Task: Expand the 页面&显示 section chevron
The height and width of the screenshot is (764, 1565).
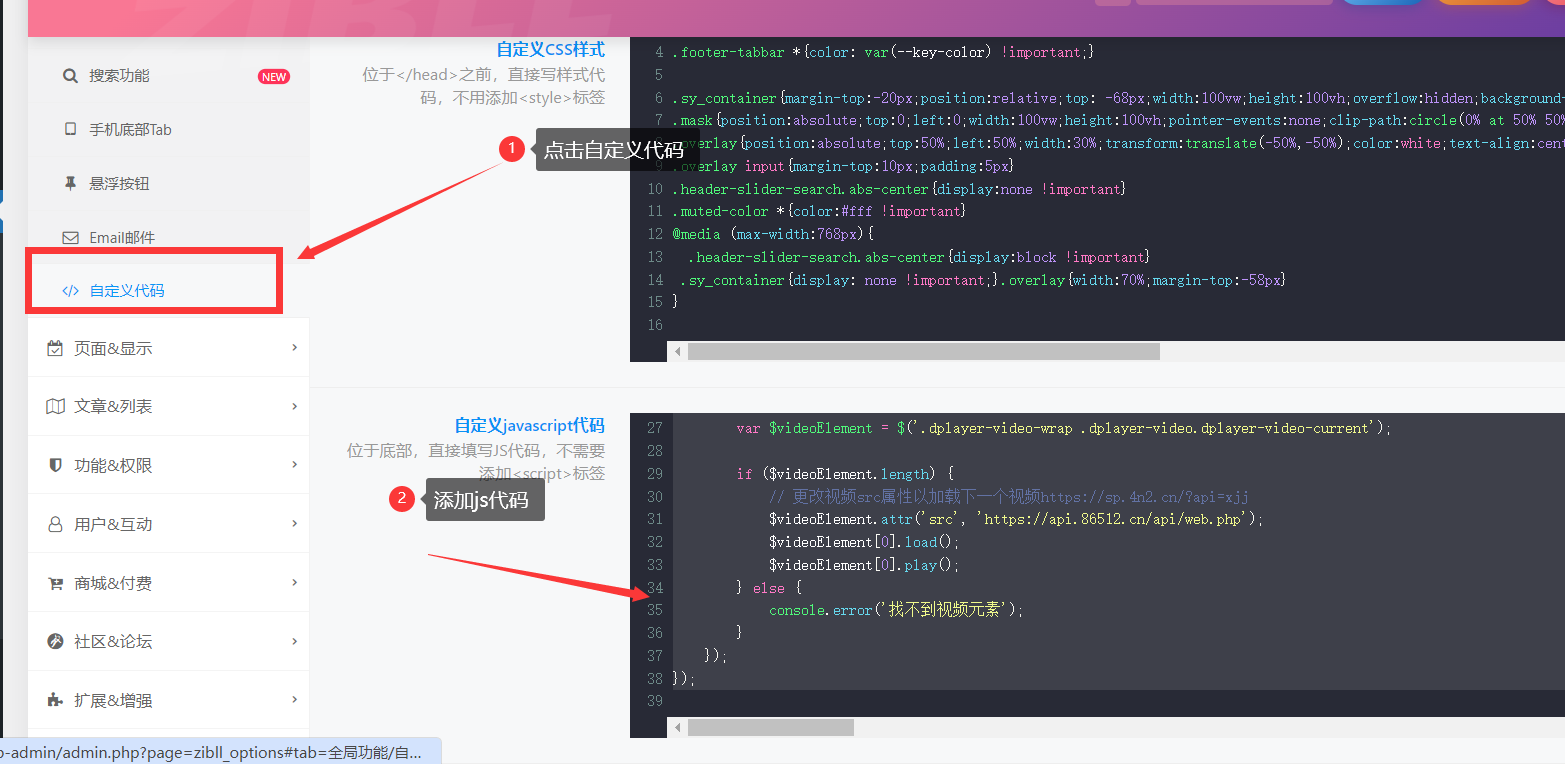Action: [294, 348]
